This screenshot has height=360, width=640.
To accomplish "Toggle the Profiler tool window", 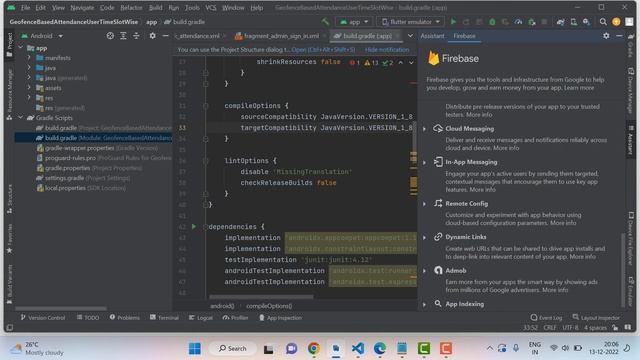I will (235, 318).
